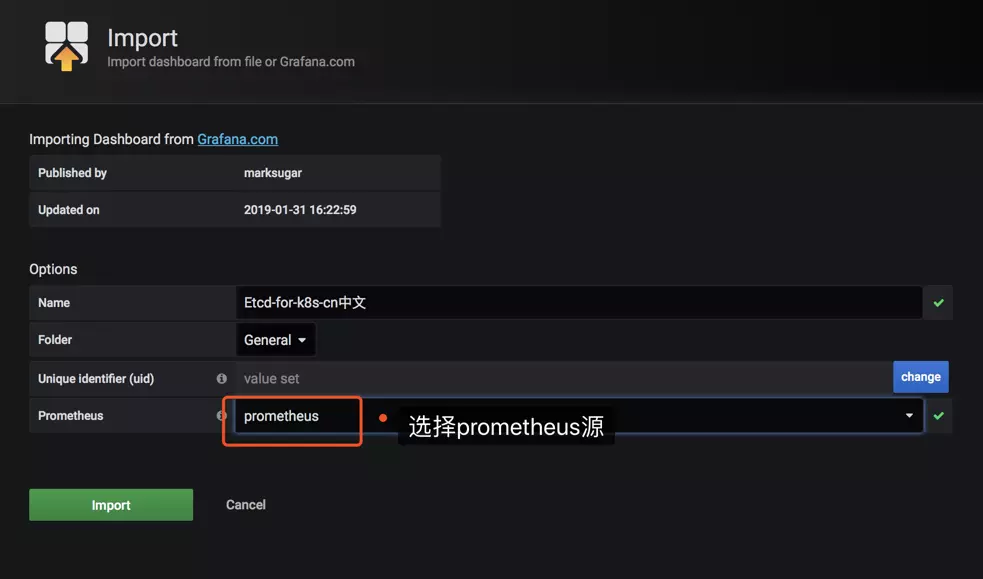Edit the dashboard Name input field
Image resolution: width=983 pixels, height=579 pixels.
(x=579, y=303)
